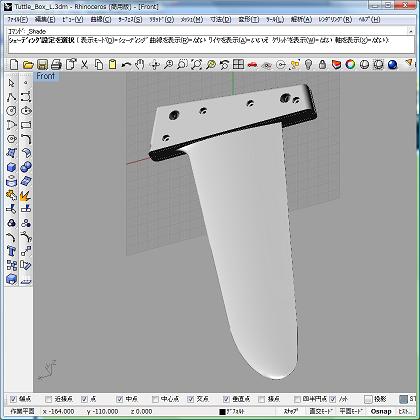Viewport: 420px width, 420px height.
Task: Open the four-viewport layout icon
Action: tap(238, 64)
